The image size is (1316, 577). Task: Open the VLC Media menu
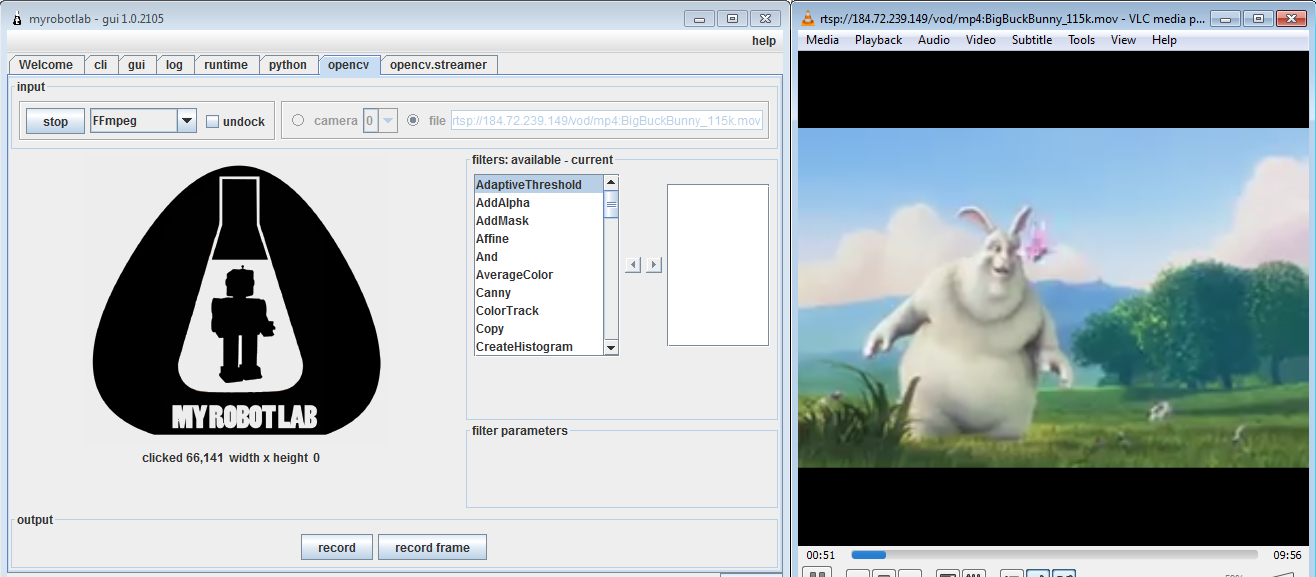pos(822,40)
